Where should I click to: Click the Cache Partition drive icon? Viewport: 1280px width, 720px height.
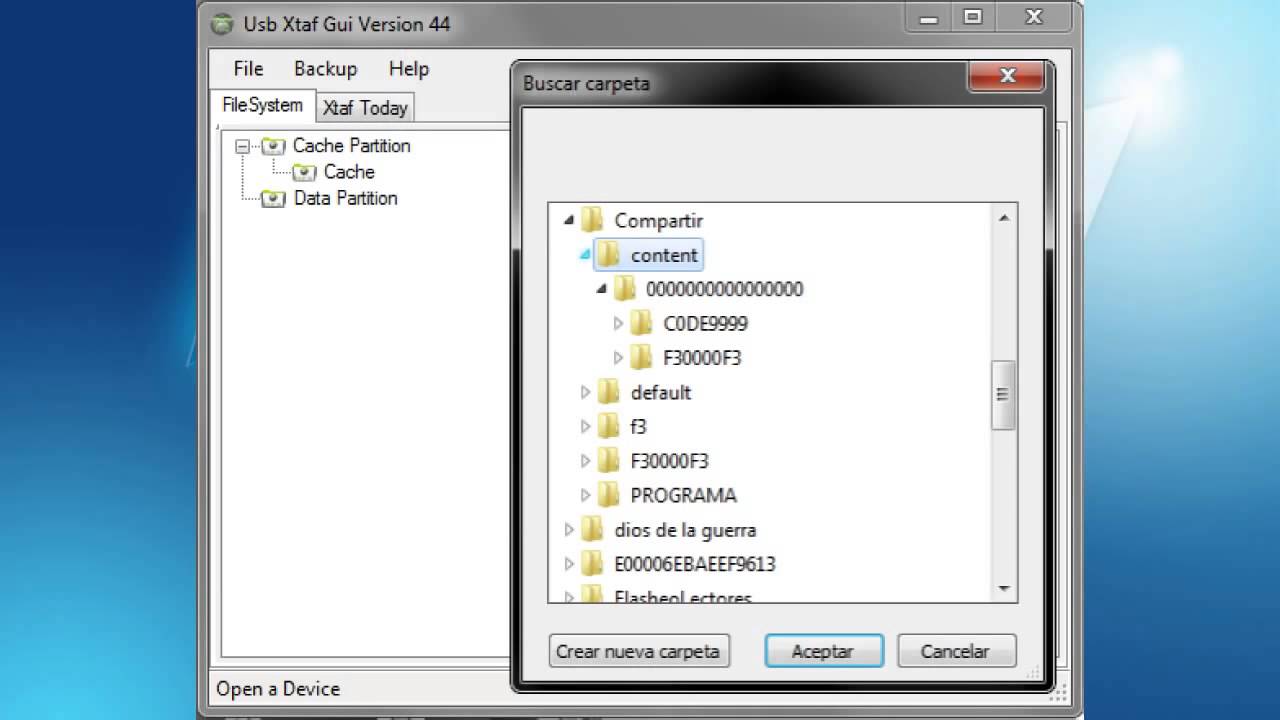[x=273, y=146]
